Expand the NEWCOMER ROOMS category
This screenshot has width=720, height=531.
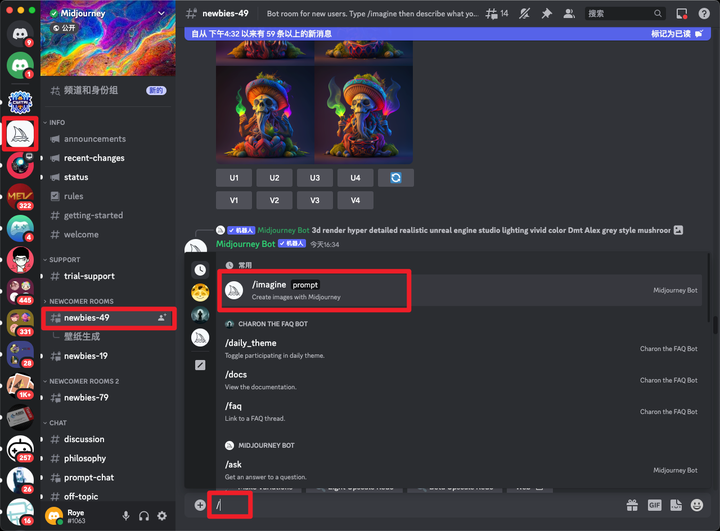tap(79, 301)
